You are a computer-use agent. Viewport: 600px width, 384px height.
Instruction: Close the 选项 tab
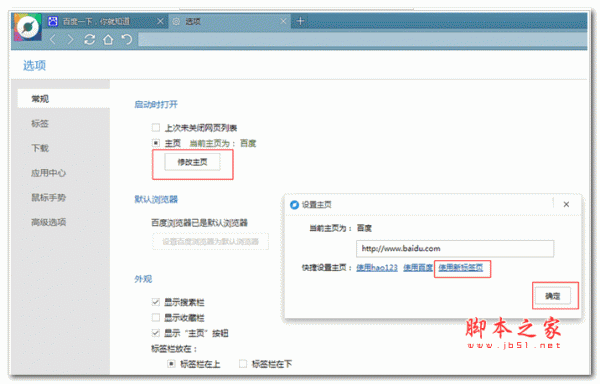[x=283, y=21]
